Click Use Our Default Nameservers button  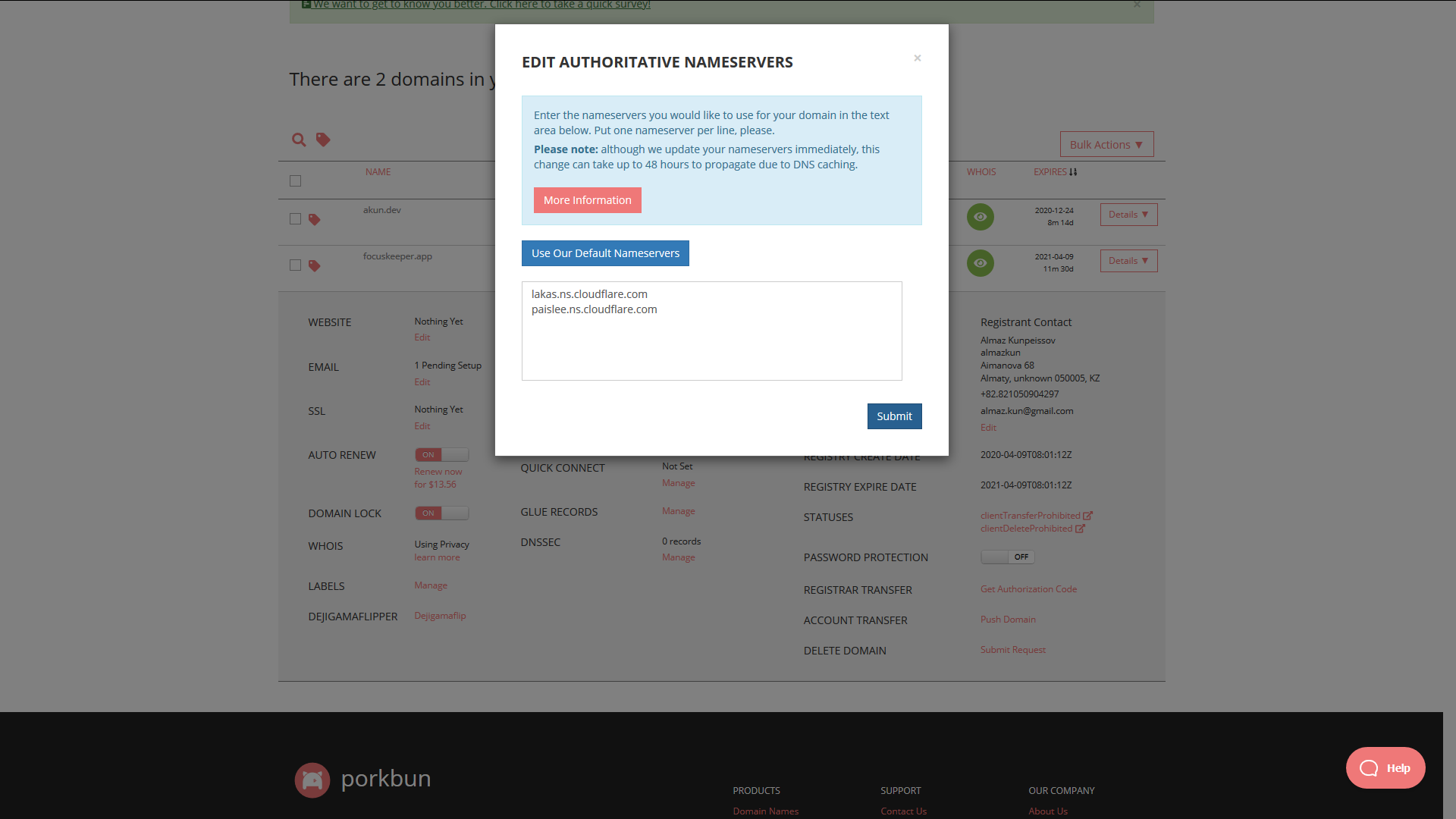(605, 253)
